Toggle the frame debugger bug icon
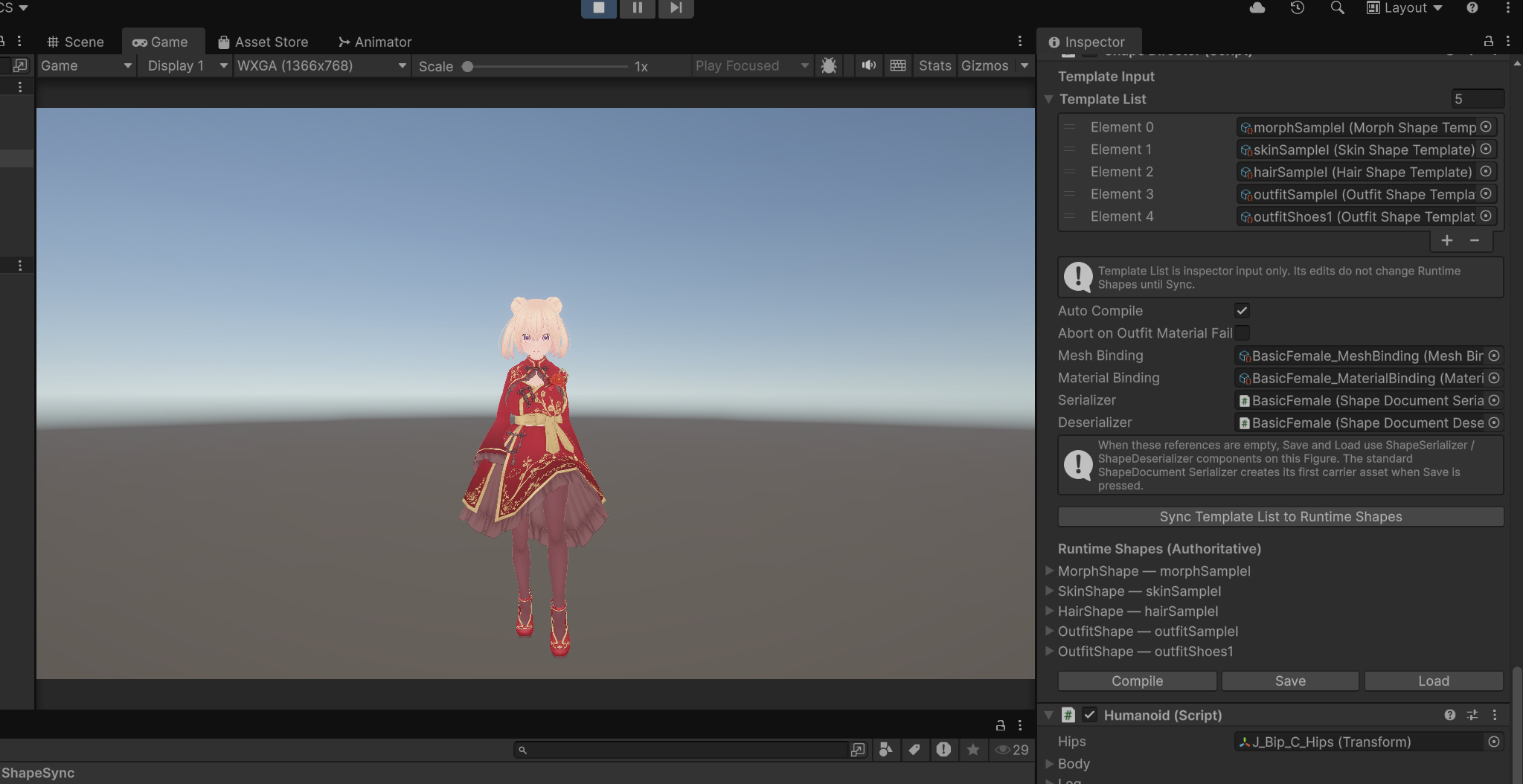Screen dimensions: 1523x784 pyautogui.click(x=829, y=65)
